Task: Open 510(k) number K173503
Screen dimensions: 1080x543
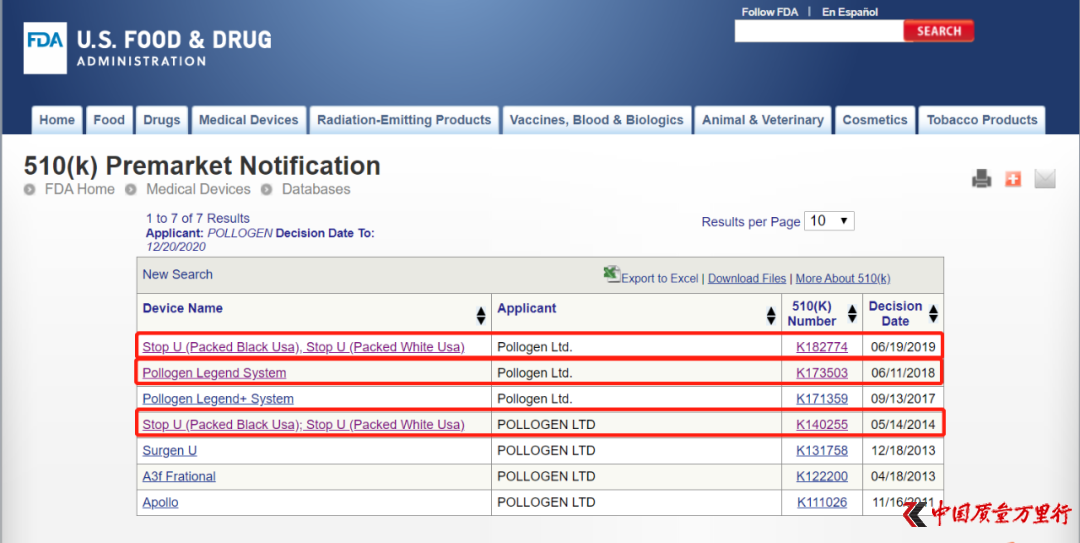Action: tap(822, 373)
